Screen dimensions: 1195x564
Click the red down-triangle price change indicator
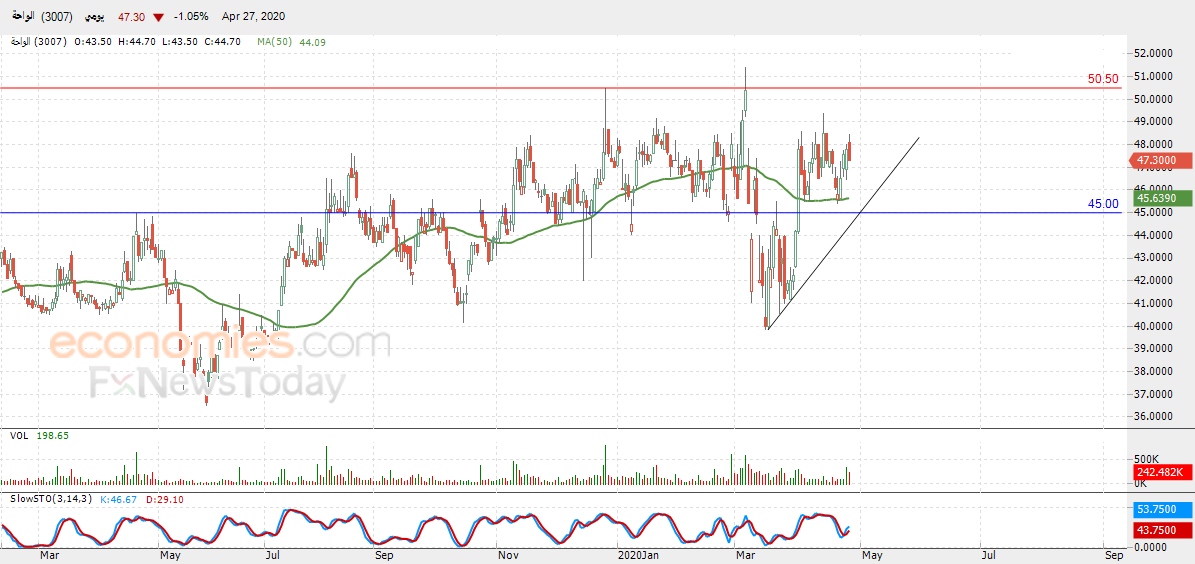coord(159,17)
